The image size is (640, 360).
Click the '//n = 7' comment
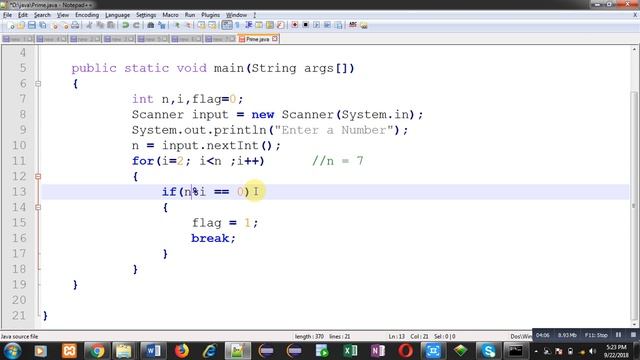[338, 161]
